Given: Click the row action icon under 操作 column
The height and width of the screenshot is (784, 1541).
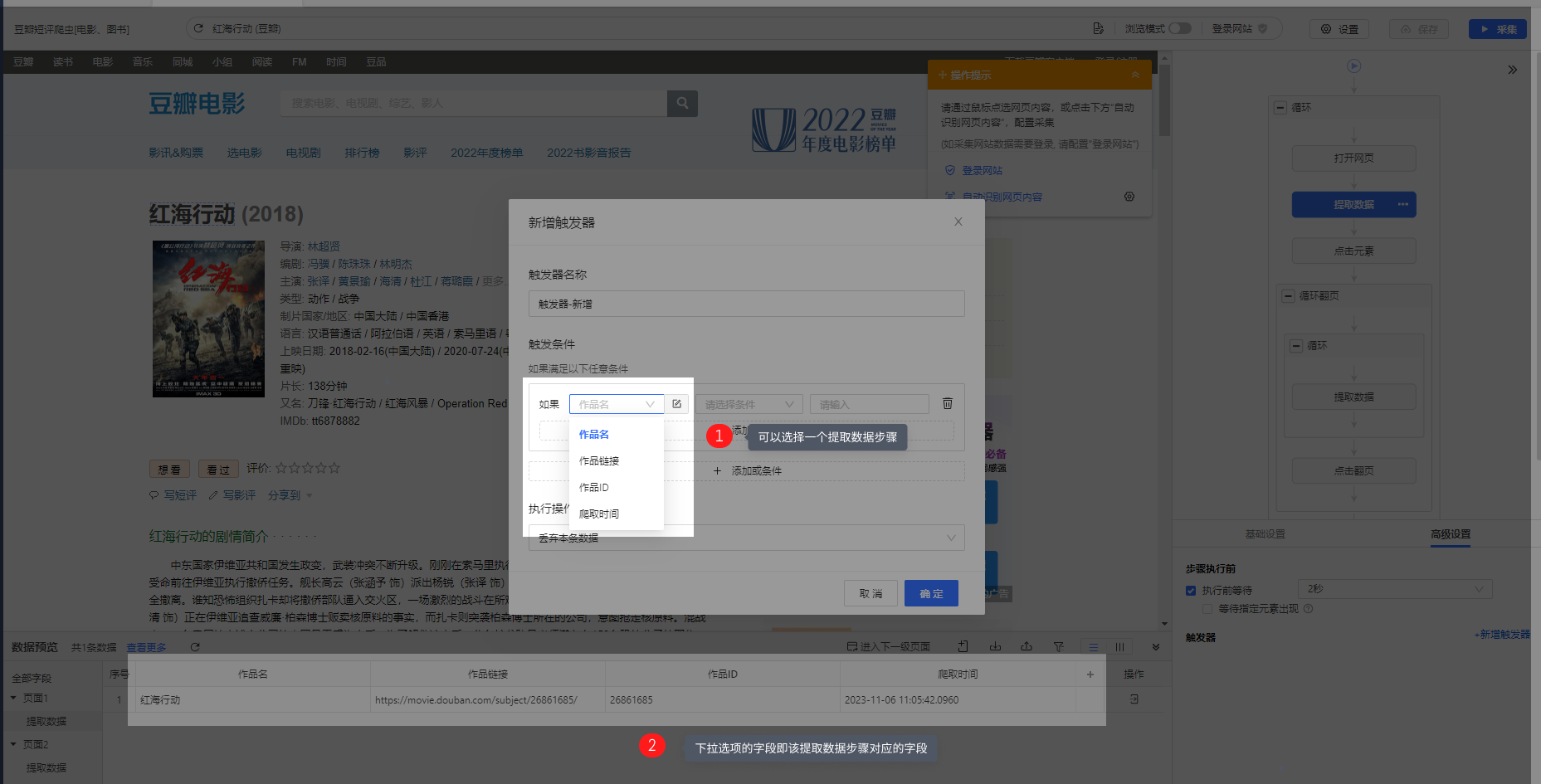Looking at the screenshot, I should (1134, 699).
